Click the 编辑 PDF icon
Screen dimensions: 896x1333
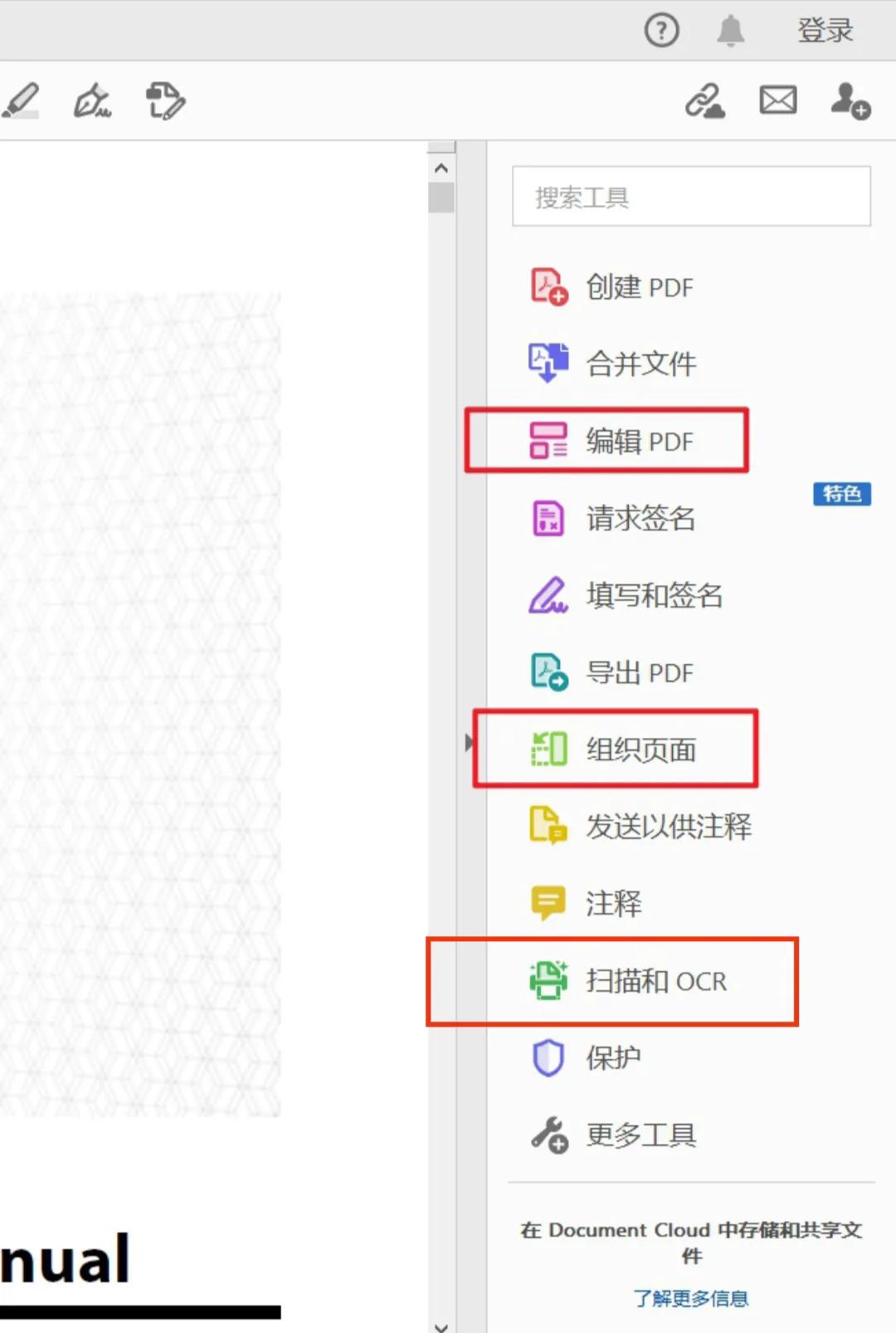(548, 441)
